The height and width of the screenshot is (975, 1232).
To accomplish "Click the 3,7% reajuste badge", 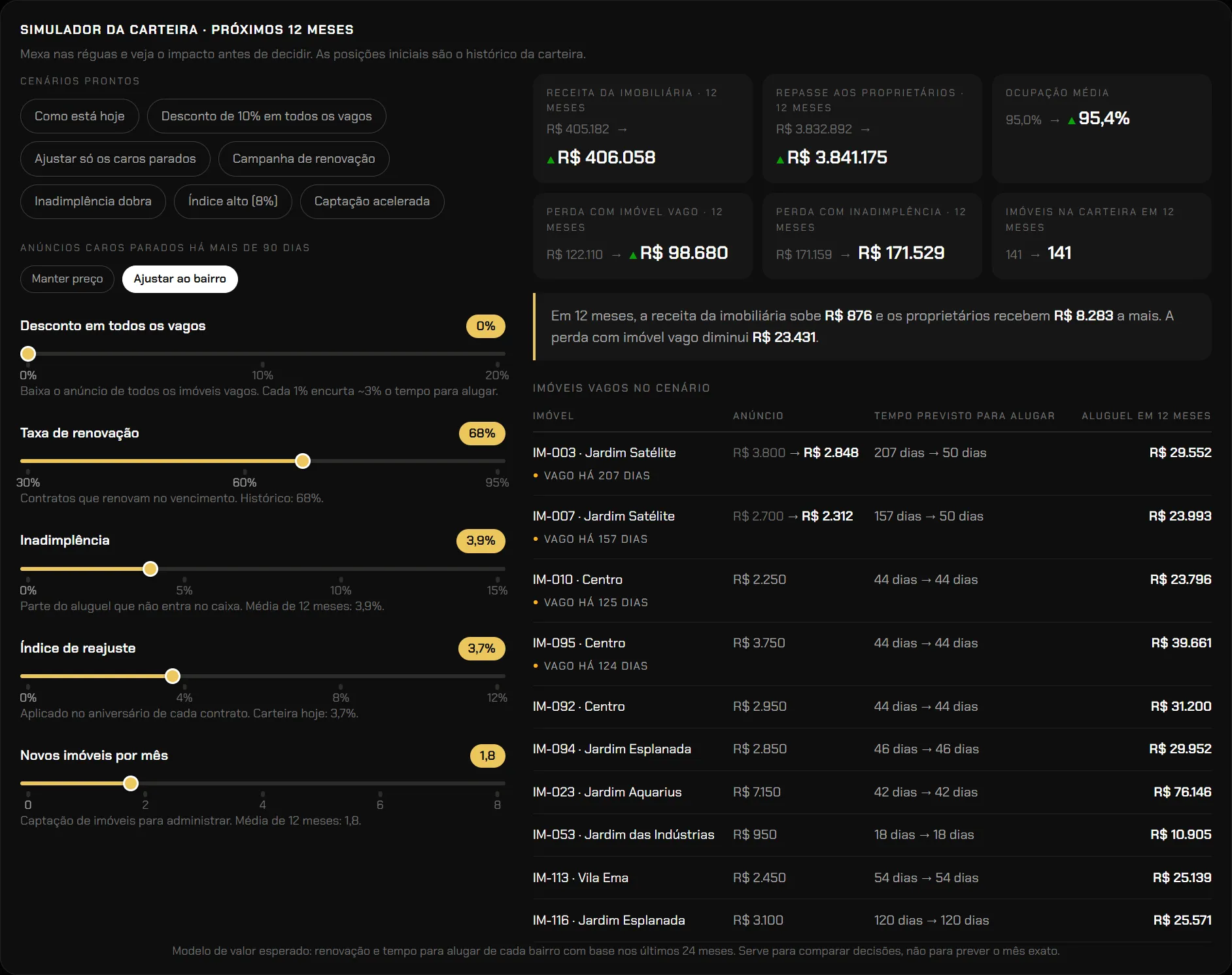I will [x=481, y=649].
